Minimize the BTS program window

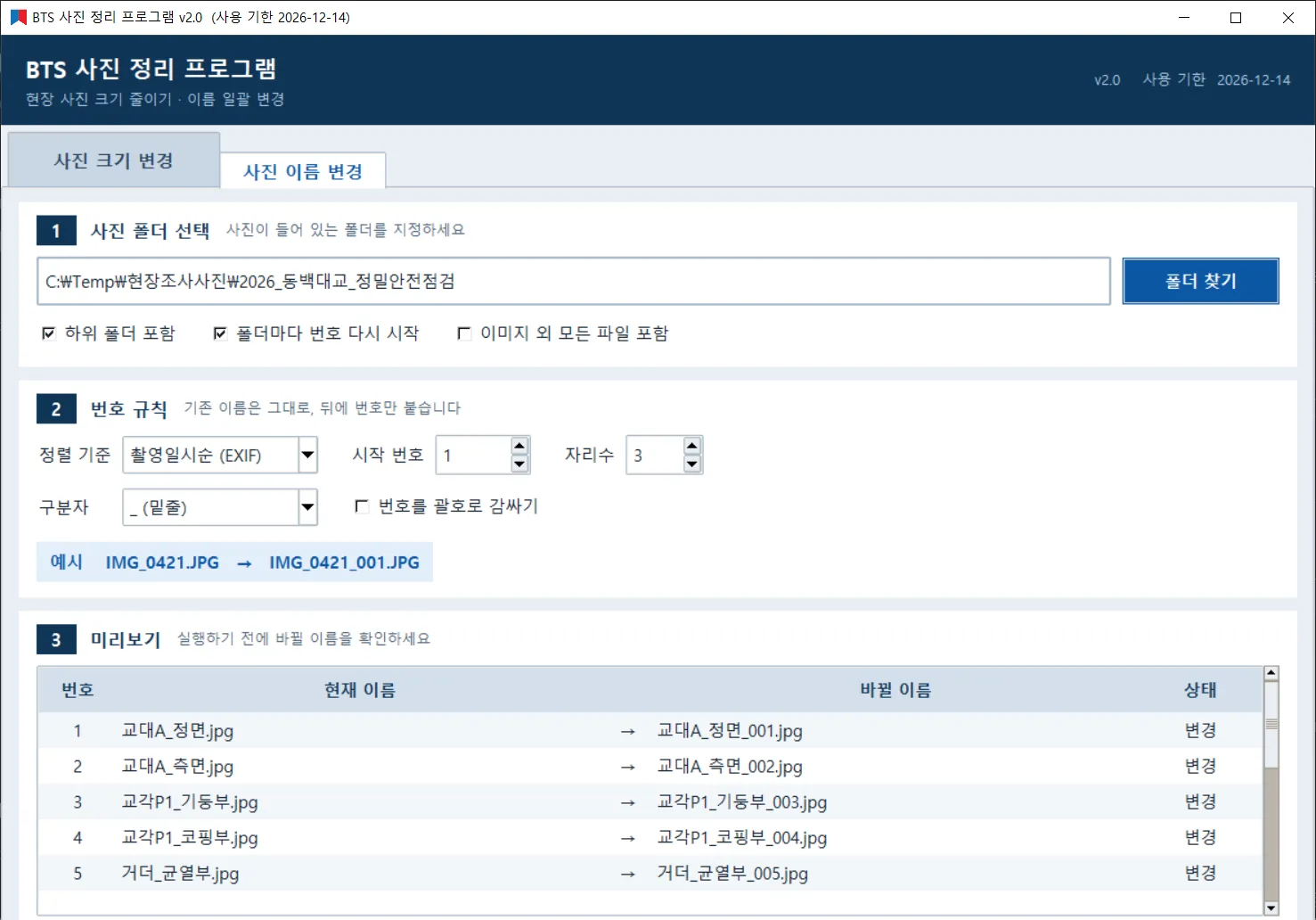[1184, 17]
